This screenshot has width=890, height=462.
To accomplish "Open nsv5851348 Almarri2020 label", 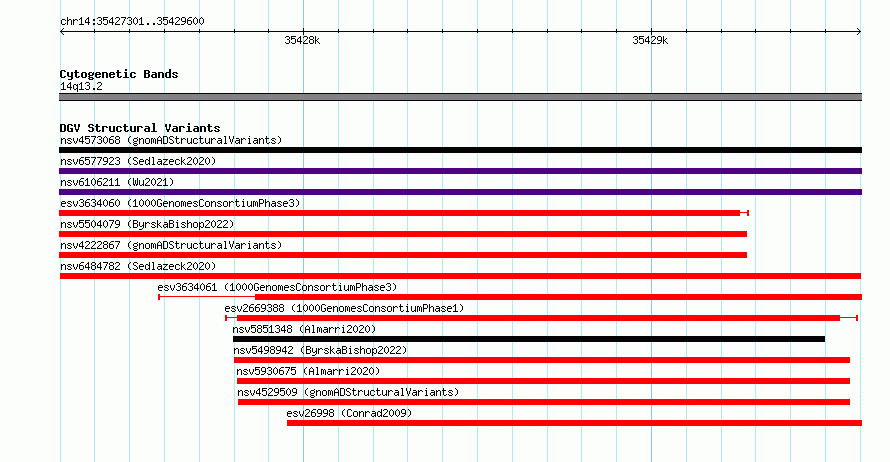I will (304, 329).
